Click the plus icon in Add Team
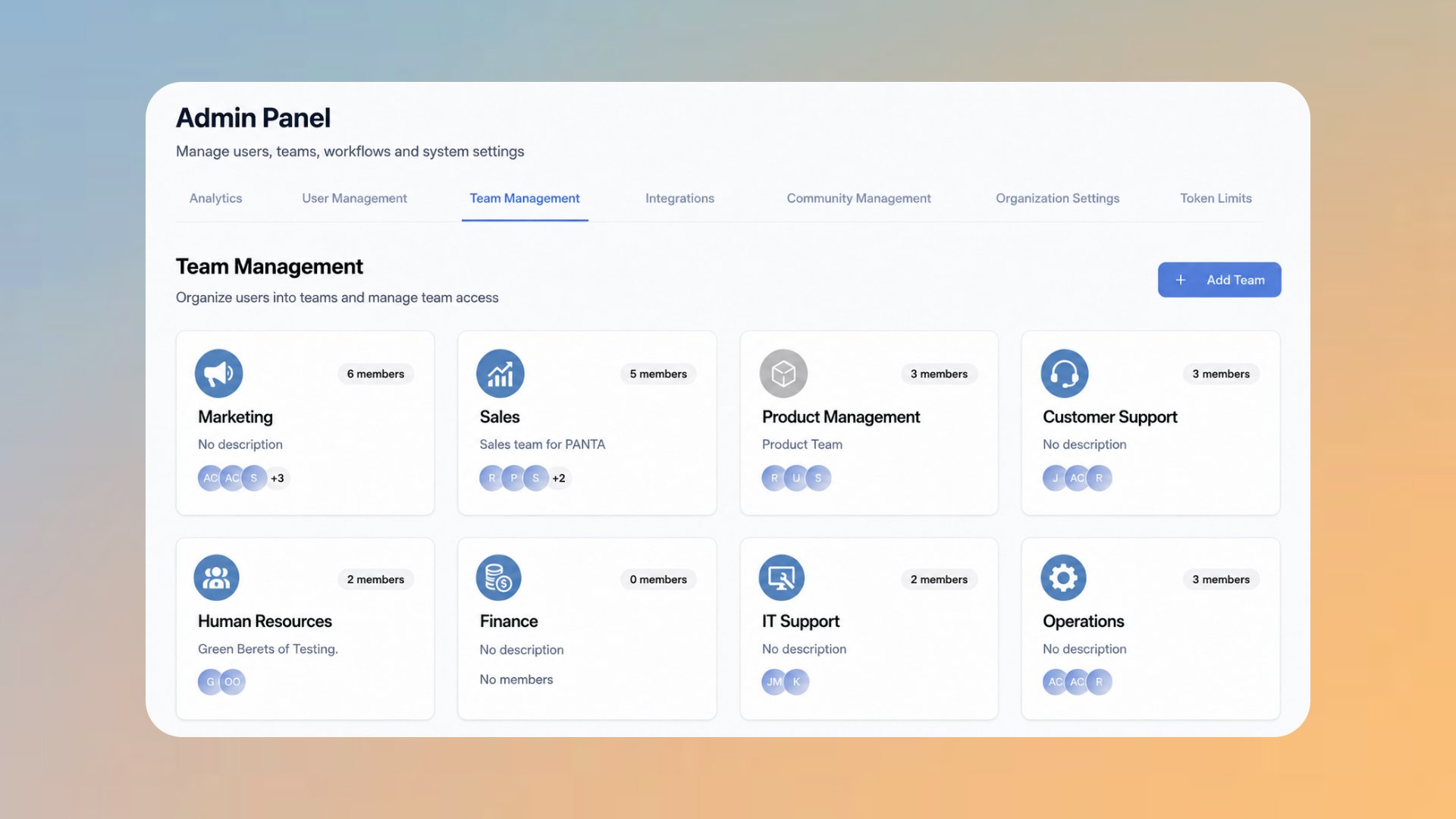1456x819 pixels. click(x=1181, y=280)
